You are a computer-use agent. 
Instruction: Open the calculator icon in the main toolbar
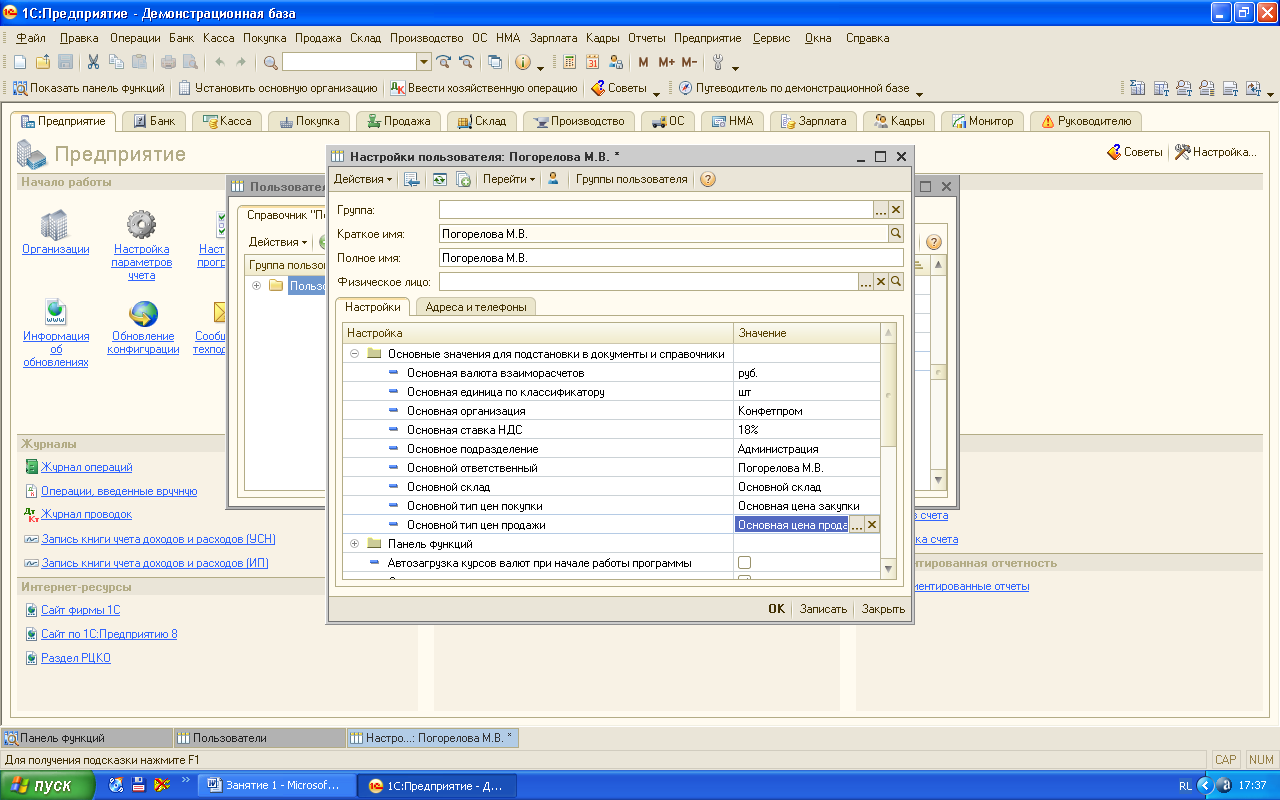pos(569,62)
